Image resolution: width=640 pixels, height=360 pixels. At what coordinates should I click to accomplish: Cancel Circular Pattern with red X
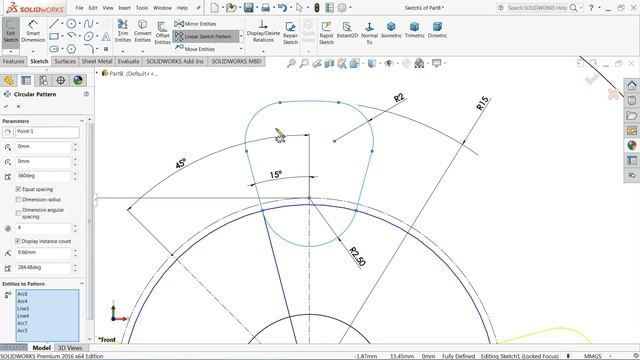(18, 106)
